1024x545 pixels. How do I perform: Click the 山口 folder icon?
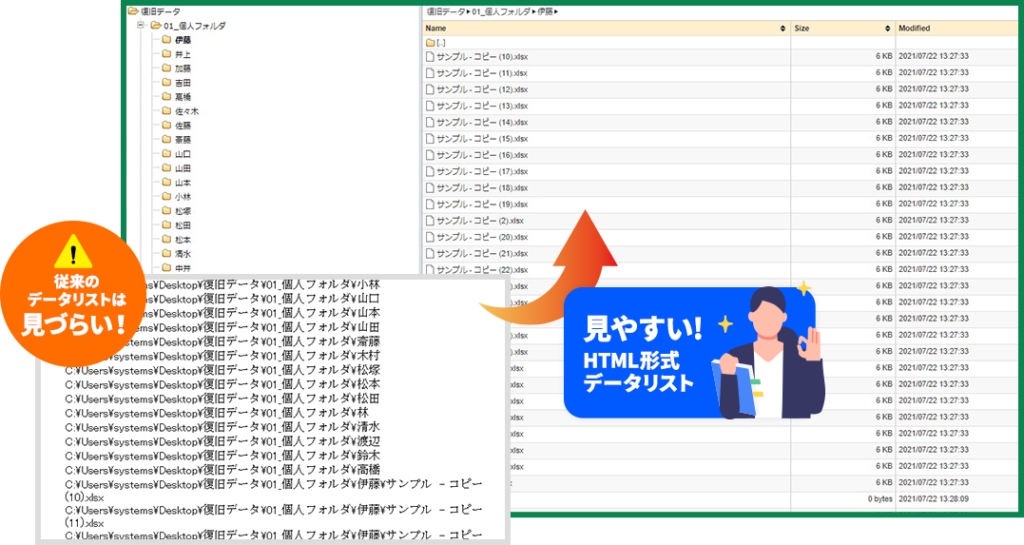(167, 154)
